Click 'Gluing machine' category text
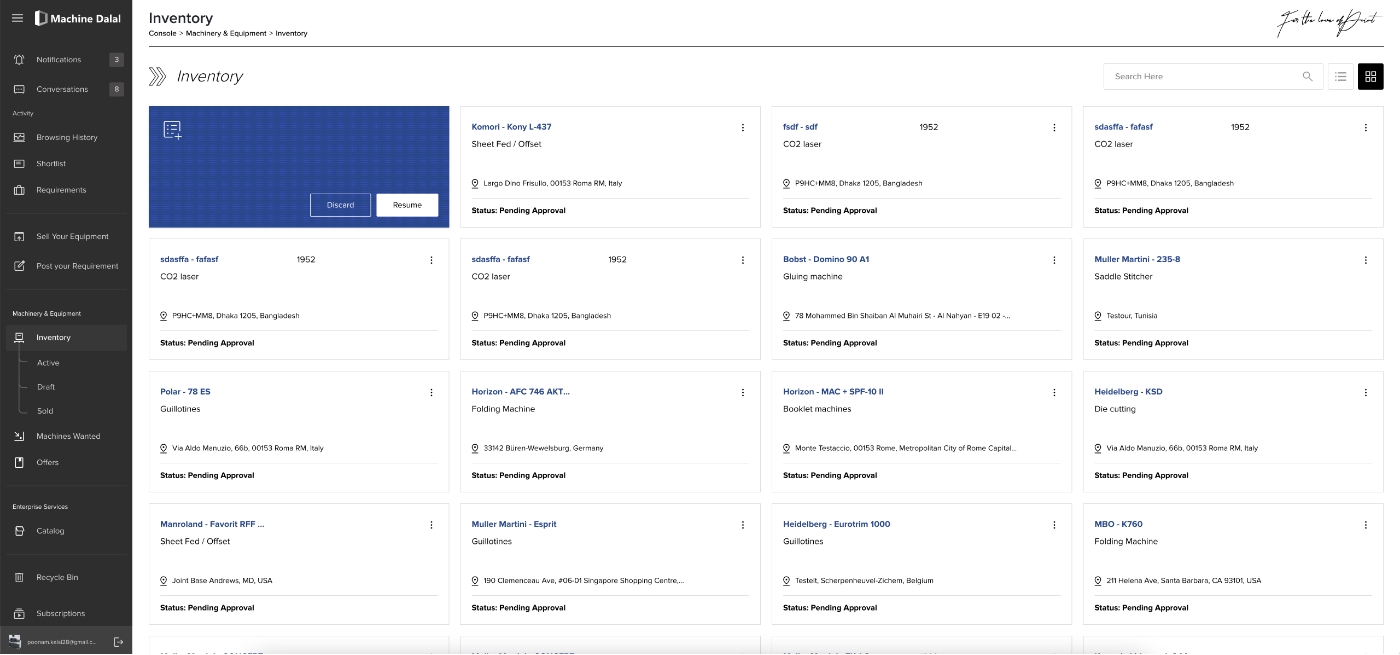The image size is (1400, 655). tap(813, 277)
